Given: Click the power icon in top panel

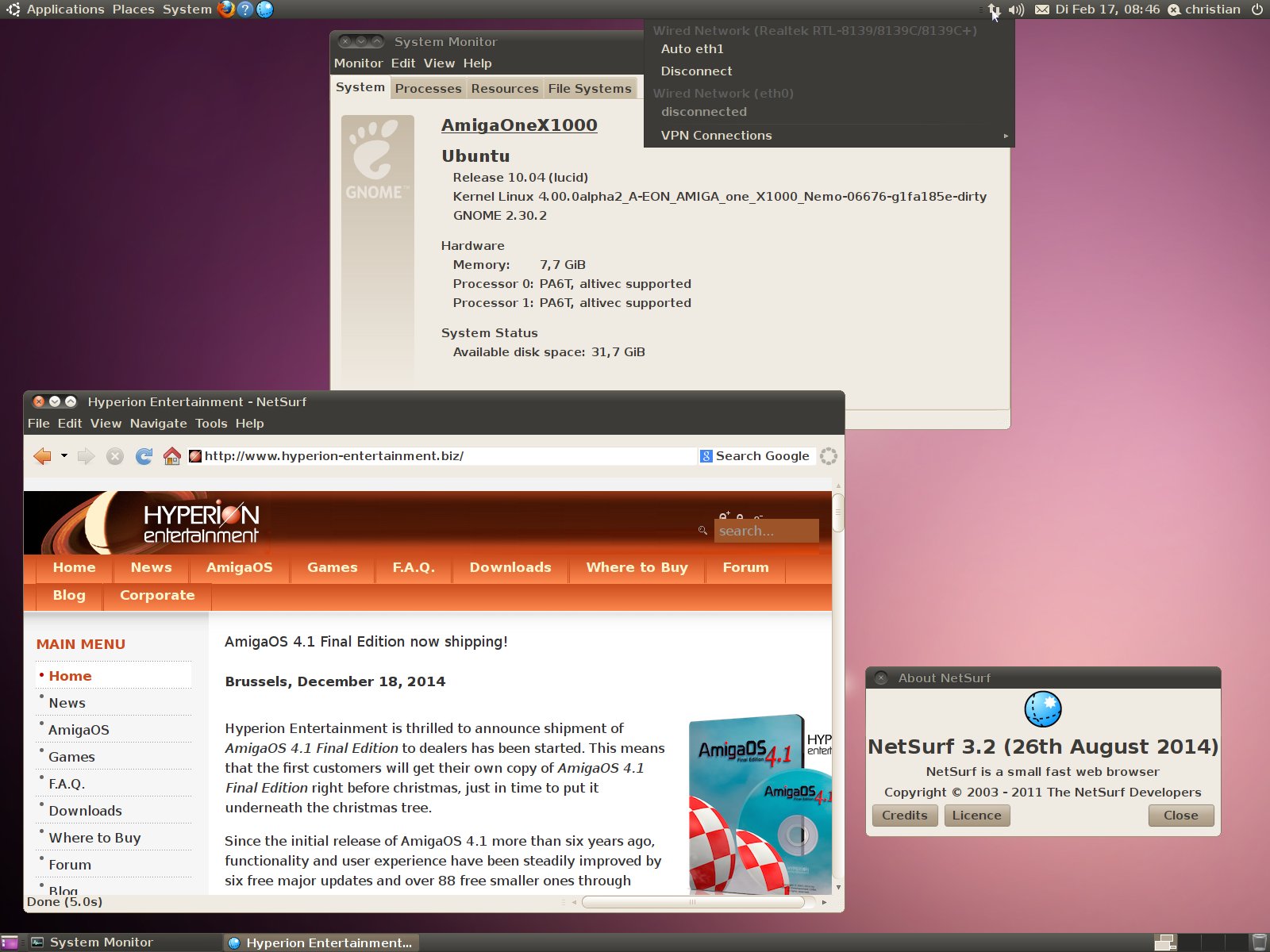Looking at the screenshot, I should click(1257, 10).
